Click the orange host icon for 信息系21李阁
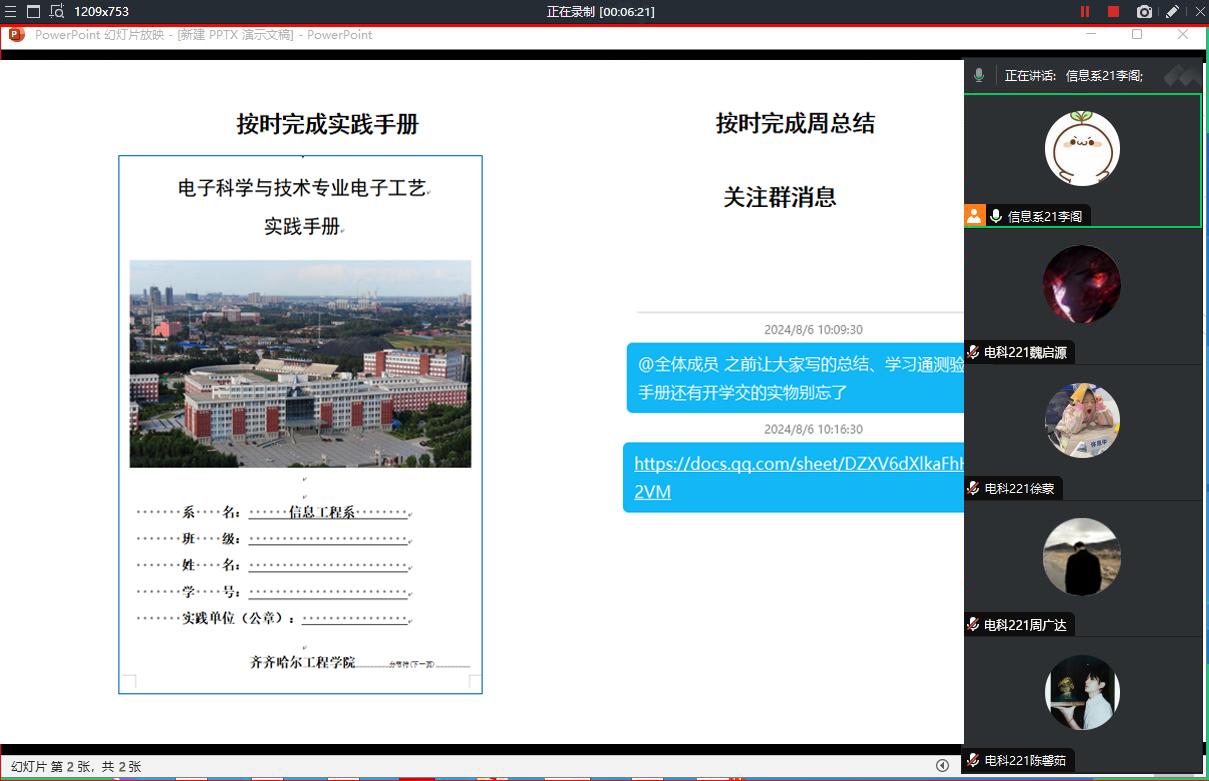1209x781 pixels. (974, 215)
